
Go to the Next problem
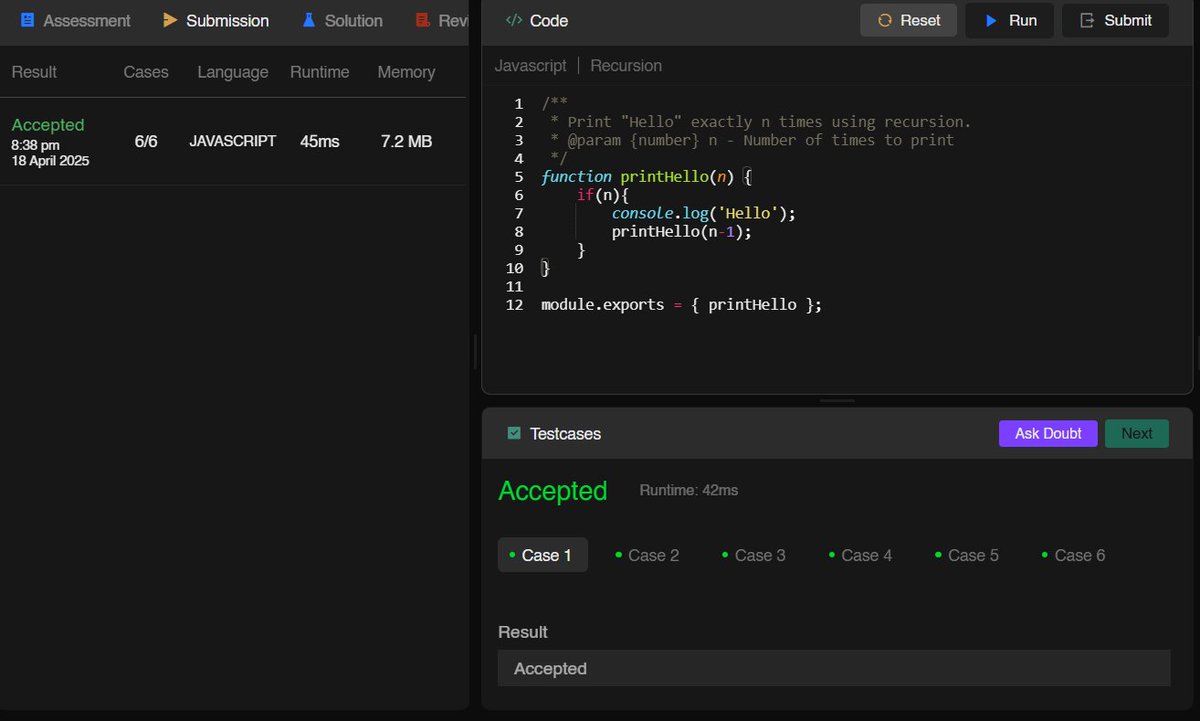1137,433
